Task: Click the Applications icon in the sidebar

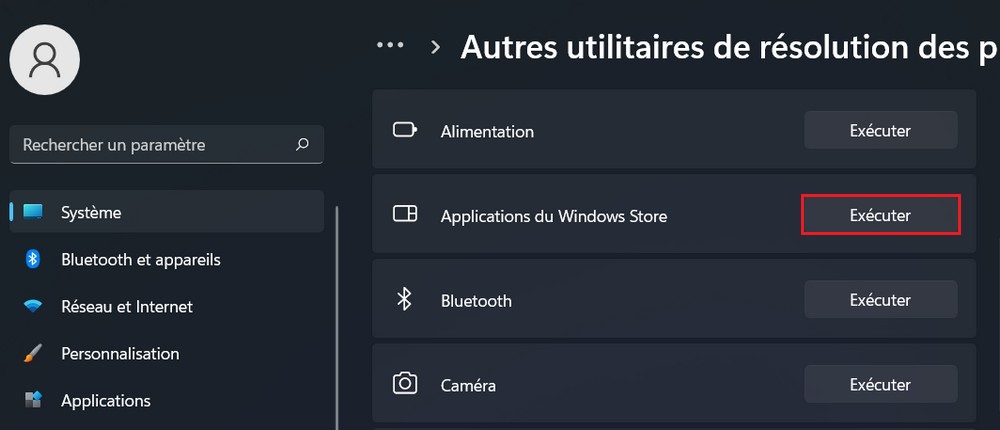Action: tap(33, 401)
